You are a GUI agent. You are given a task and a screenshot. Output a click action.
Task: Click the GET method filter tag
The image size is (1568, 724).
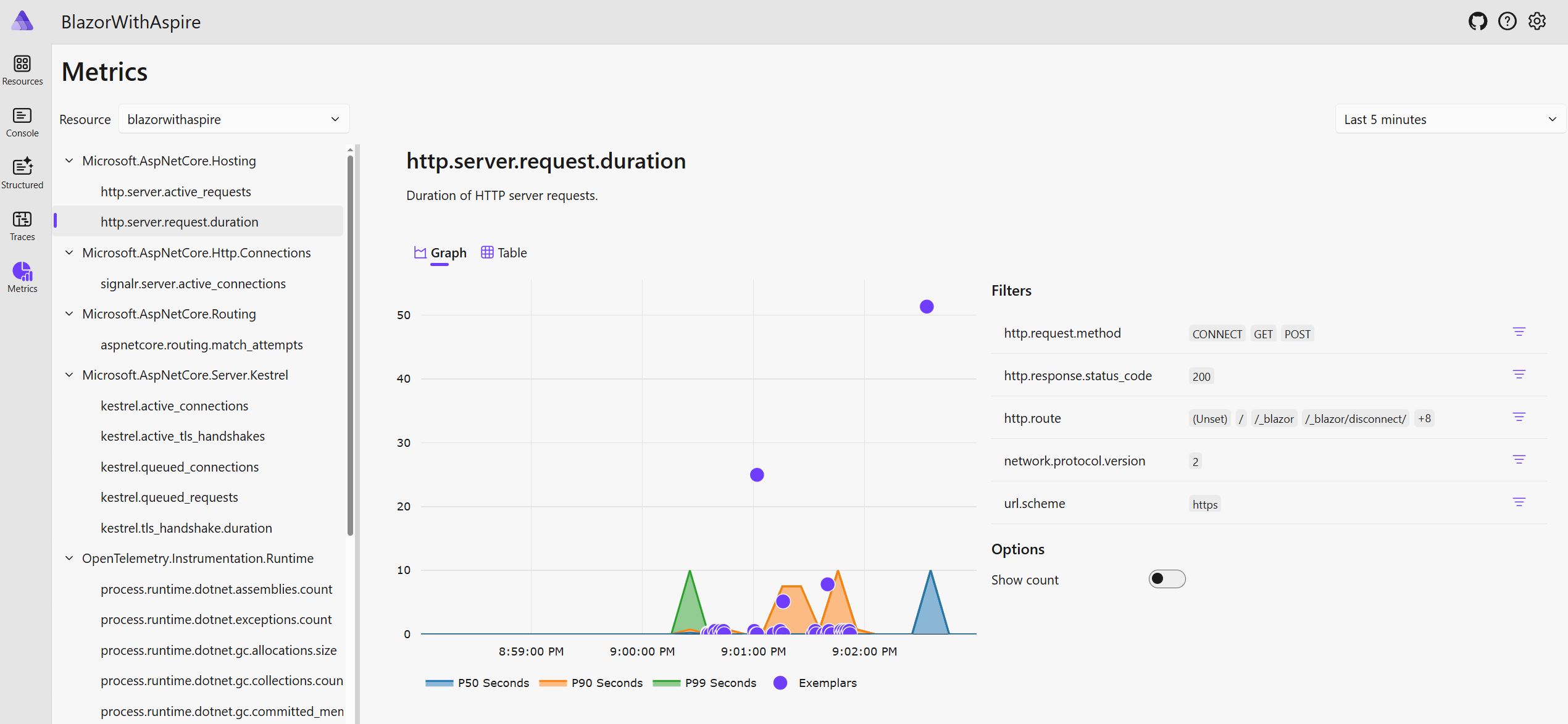click(1263, 334)
